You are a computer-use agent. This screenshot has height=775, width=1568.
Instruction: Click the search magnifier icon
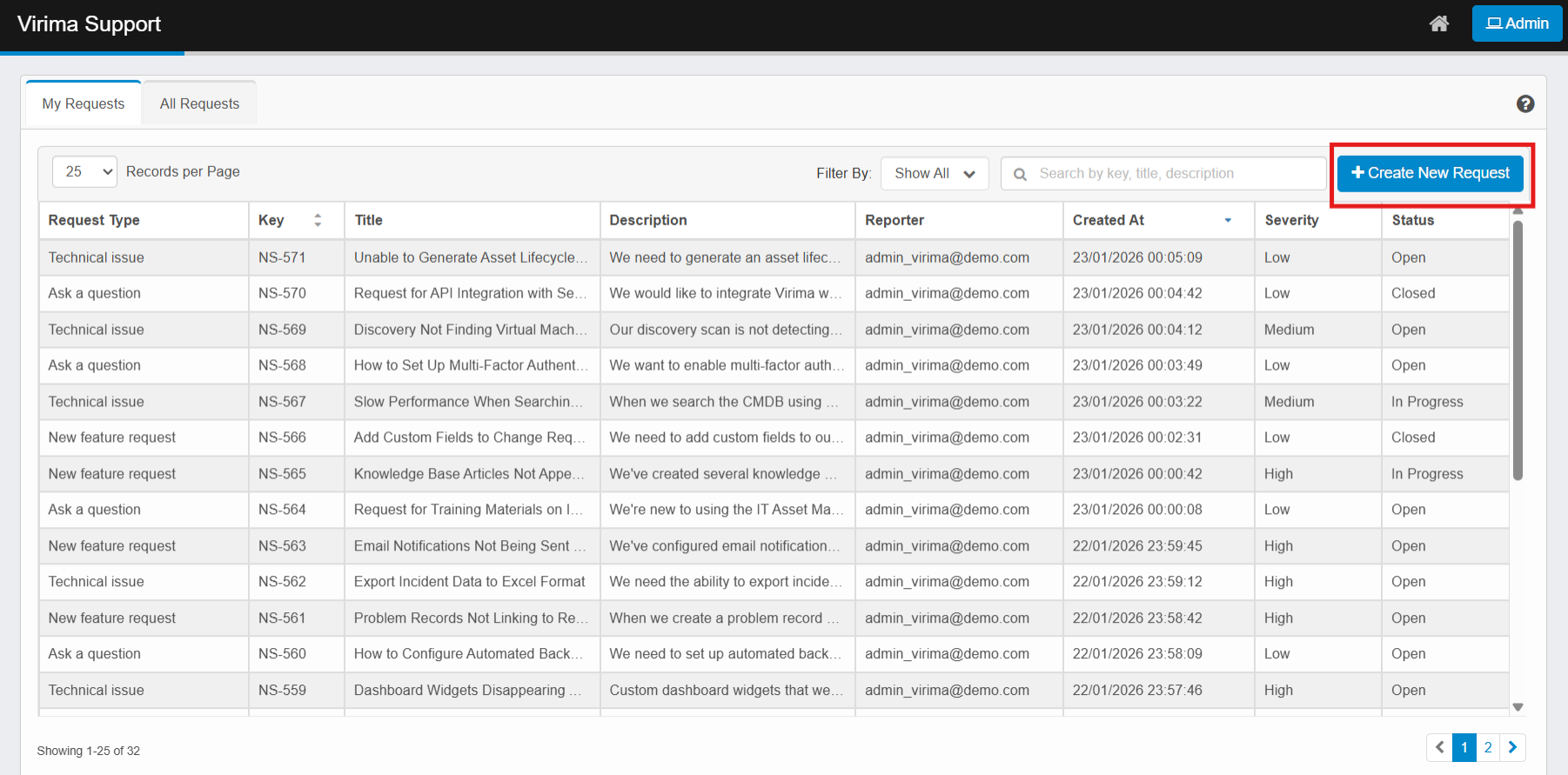(1020, 174)
